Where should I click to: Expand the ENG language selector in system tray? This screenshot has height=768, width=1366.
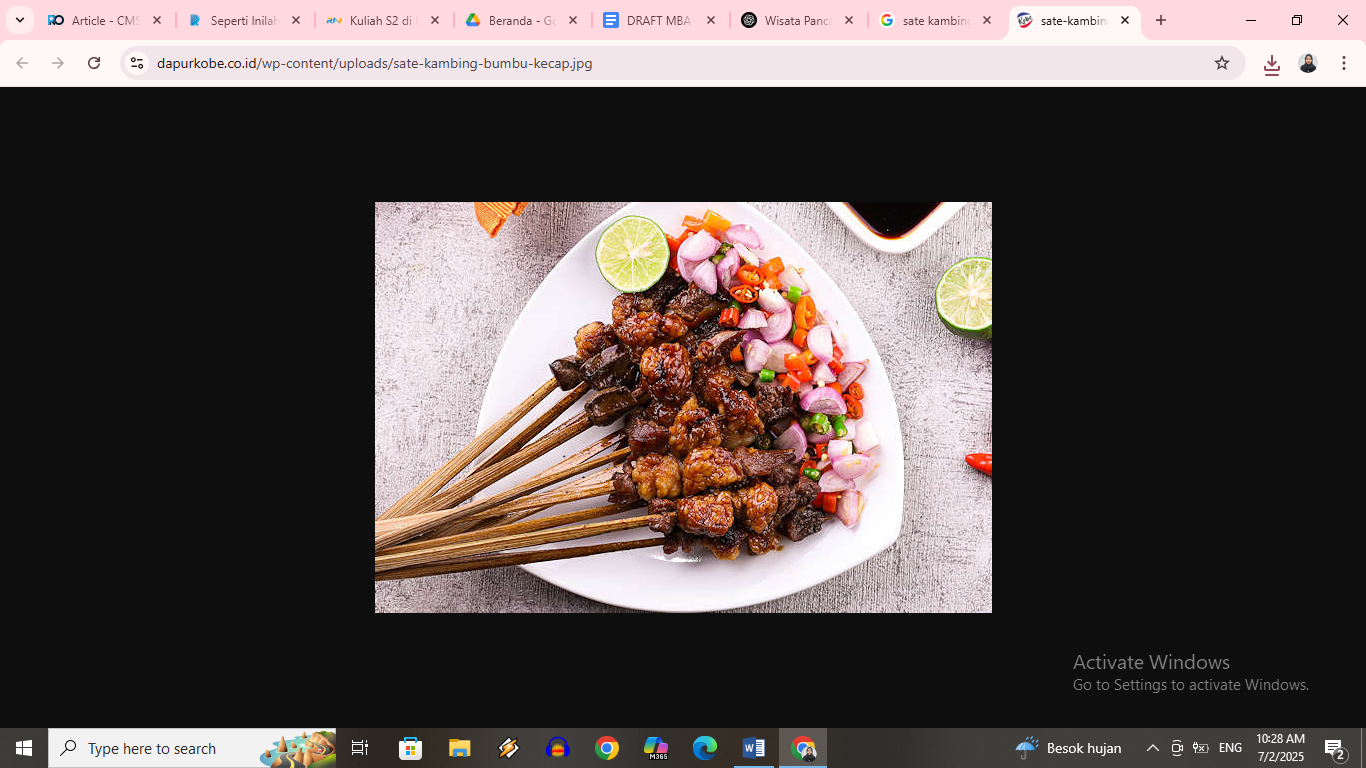[1232, 747]
